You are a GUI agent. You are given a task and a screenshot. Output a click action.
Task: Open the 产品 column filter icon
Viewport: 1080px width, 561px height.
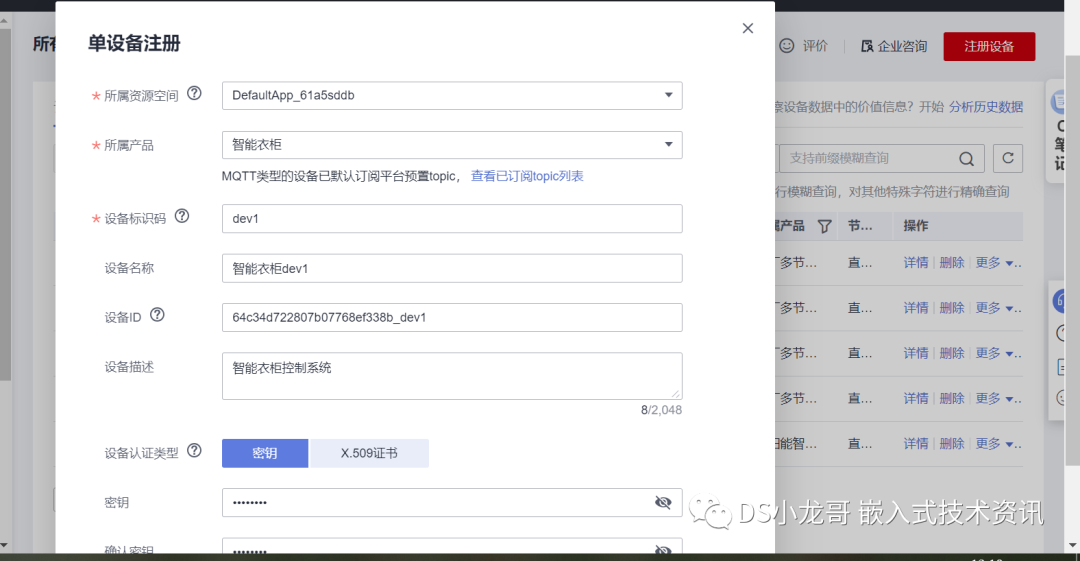point(824,226)
